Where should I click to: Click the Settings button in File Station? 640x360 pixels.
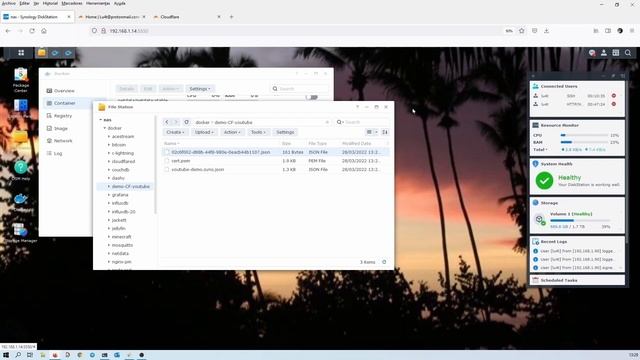pyautogui.click(x=285, y=132)
